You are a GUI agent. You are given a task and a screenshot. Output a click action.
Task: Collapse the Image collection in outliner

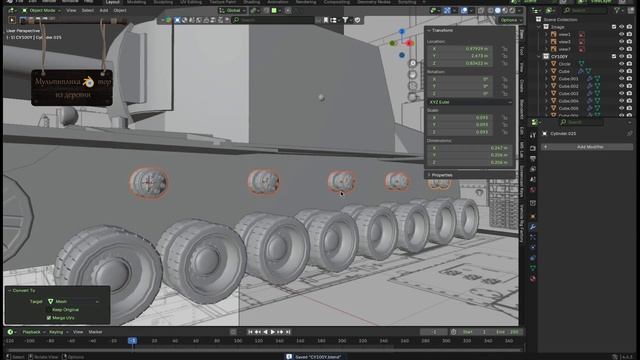click(x=539, y=27)
